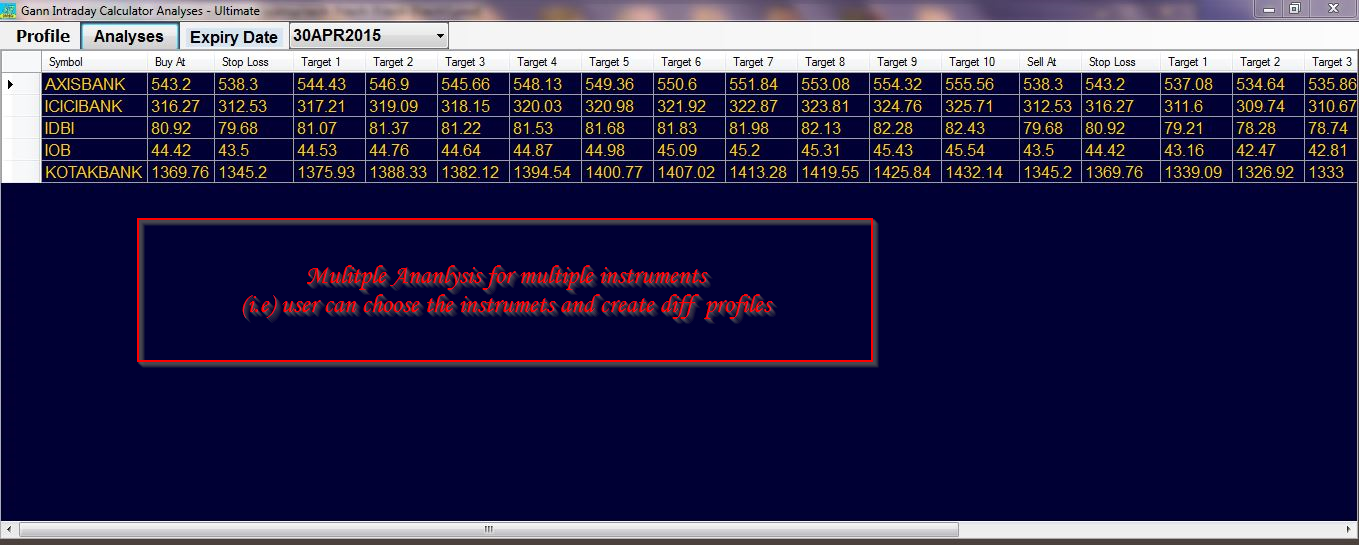The height and width of the screenshot is (545, 1359).
Task: Sort by Symbol column header
Action: 93,62
